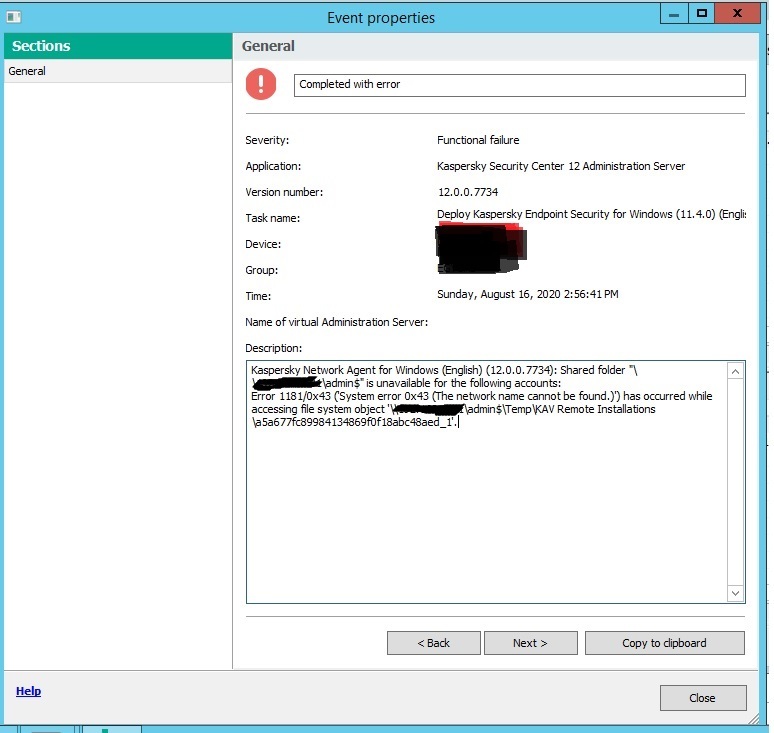Select General in the Sections list
The image size is (774, 733).
click(118, 71)
